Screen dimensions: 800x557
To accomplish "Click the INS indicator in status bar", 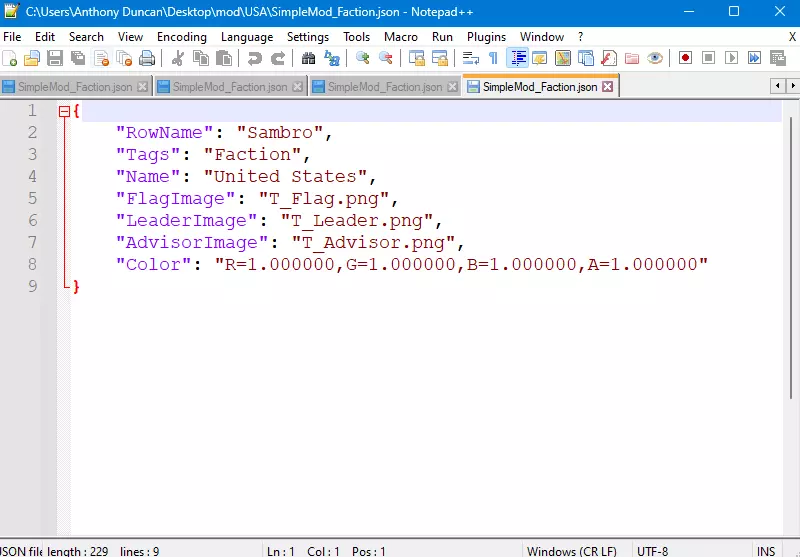I will click(766, 551).
